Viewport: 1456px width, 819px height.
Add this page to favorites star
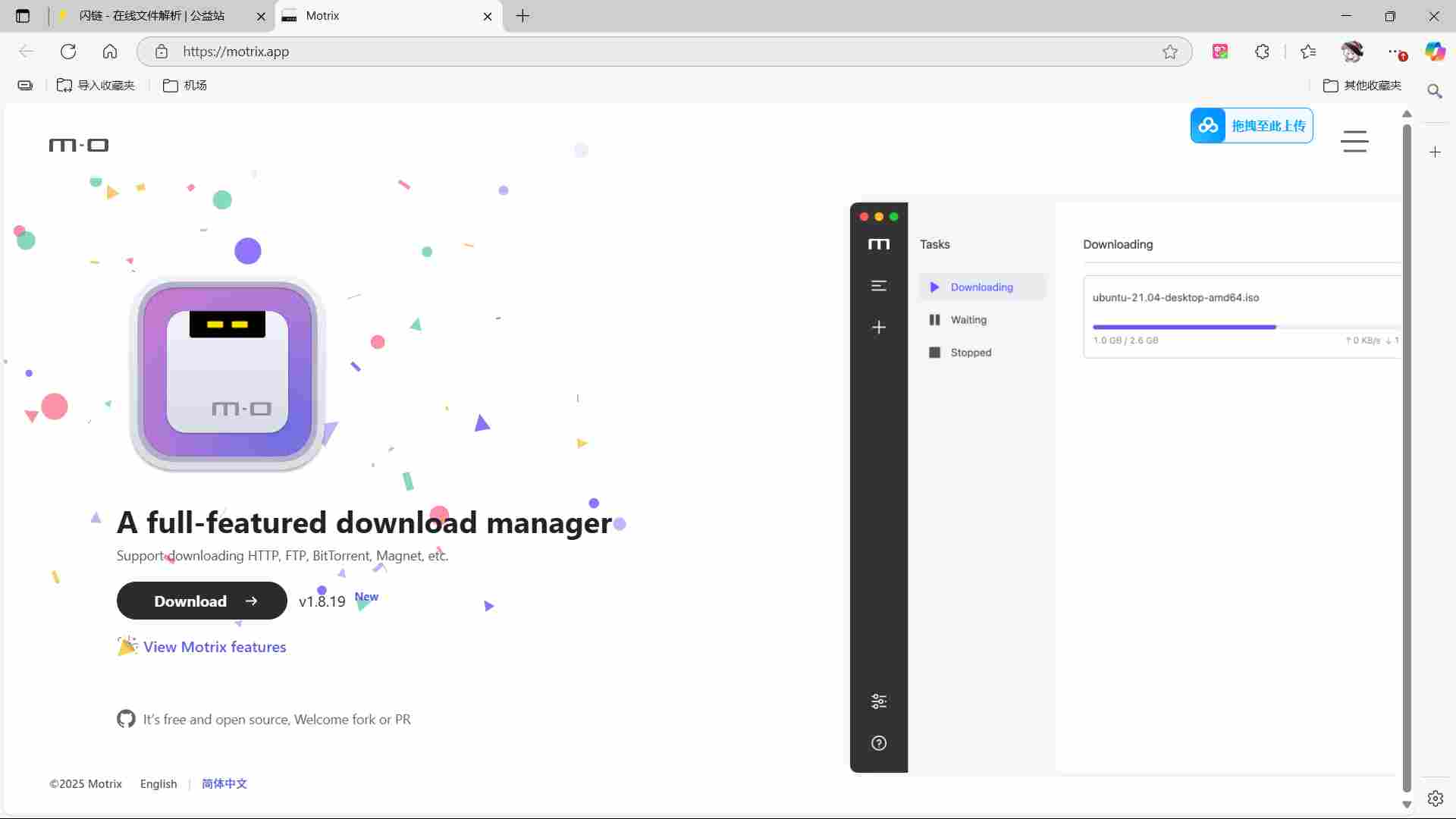tap(1170, 52)
